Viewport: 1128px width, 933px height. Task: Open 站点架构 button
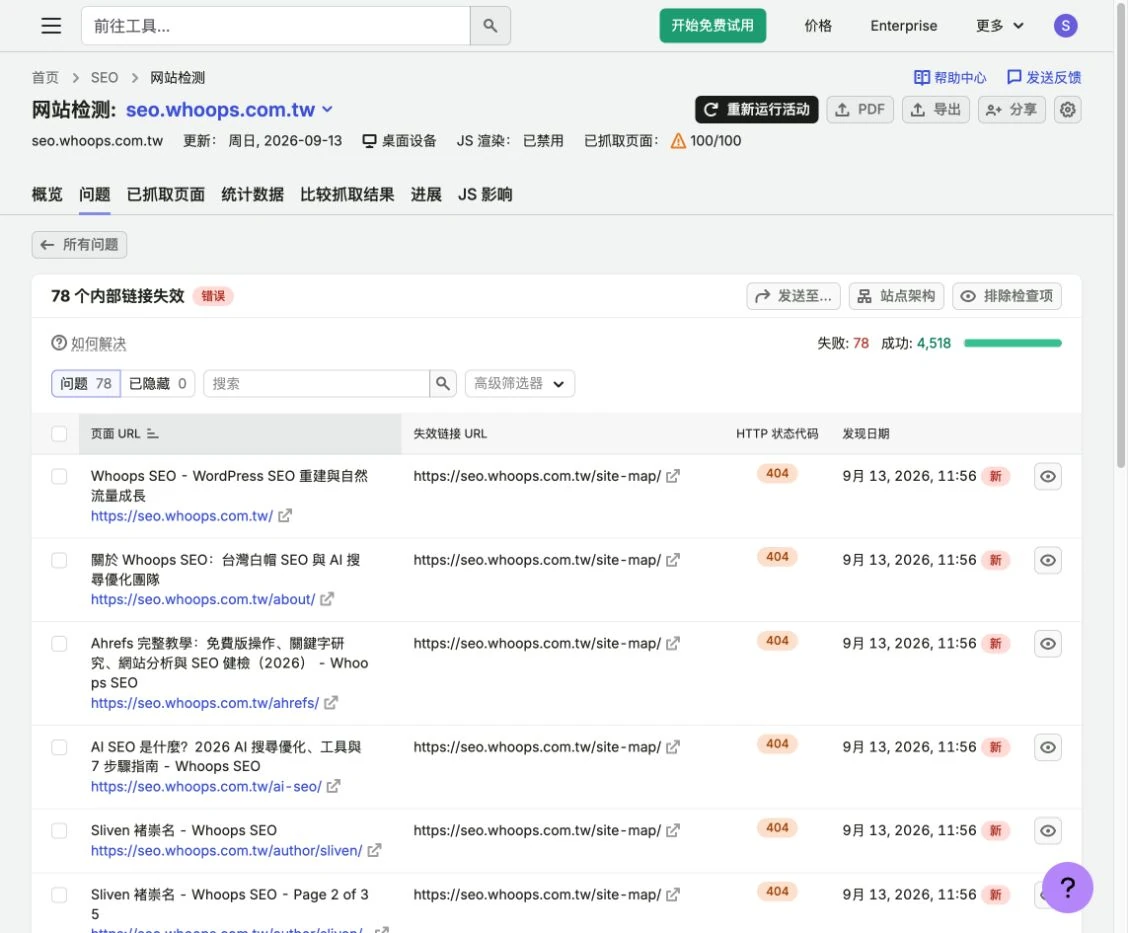(x=896, y=296)
